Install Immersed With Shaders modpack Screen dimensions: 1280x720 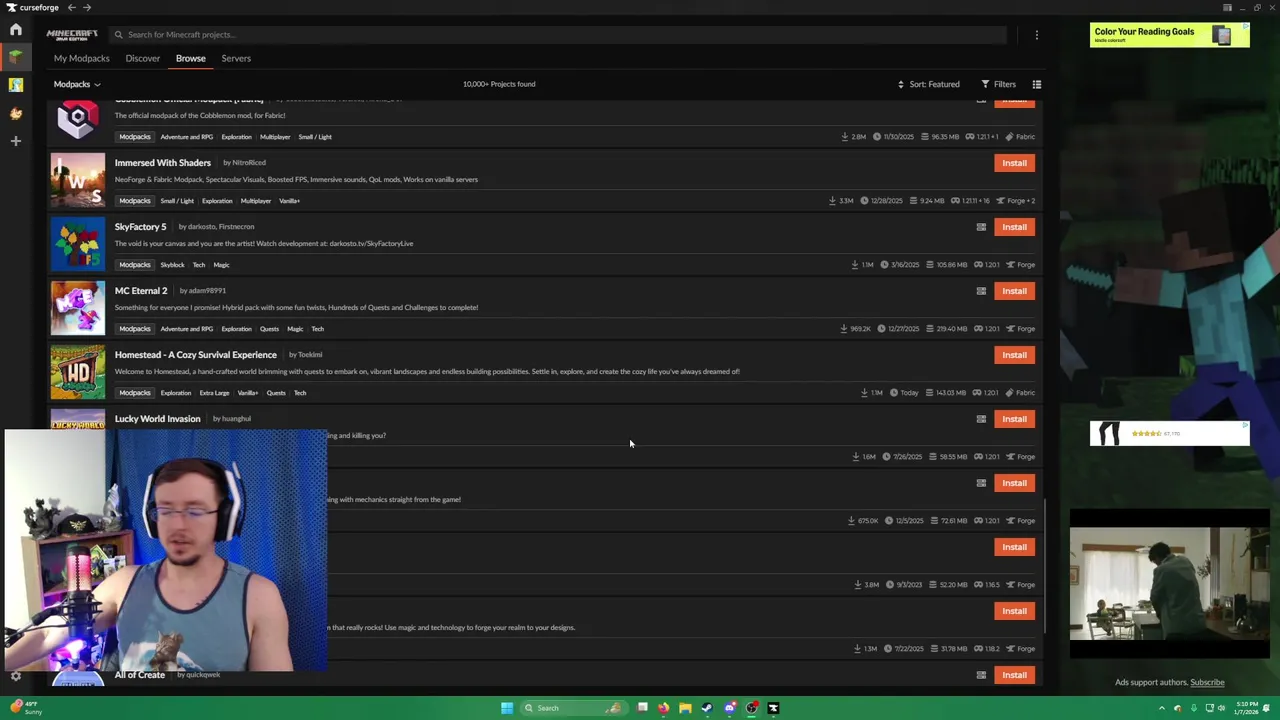(x=1014, y=163)
